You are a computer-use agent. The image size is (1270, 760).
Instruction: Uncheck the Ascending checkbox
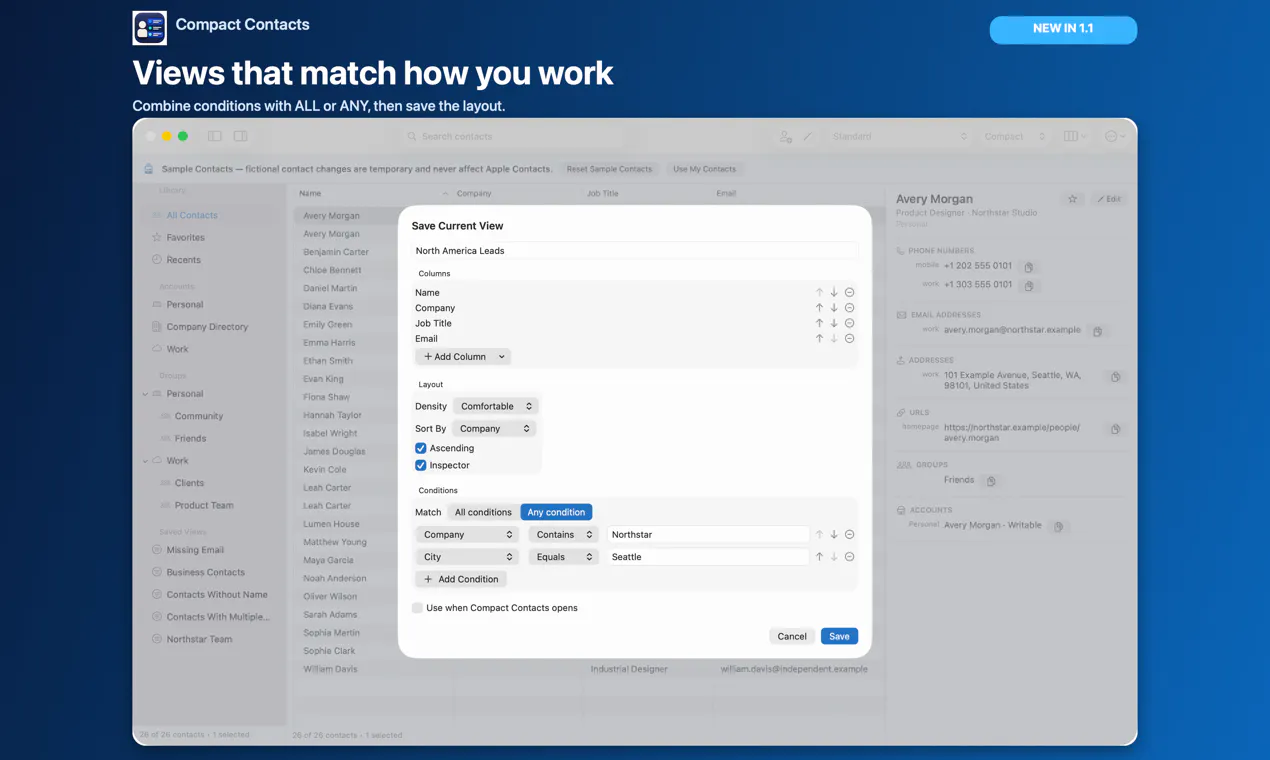pyautogui.click(x=421, y=448)
